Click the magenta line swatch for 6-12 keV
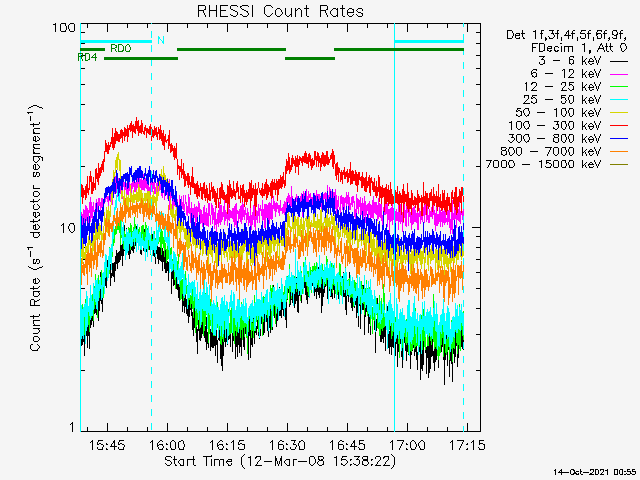Image resolution: width=640 pixels, height=480 pixels. (x=619, y=75)
